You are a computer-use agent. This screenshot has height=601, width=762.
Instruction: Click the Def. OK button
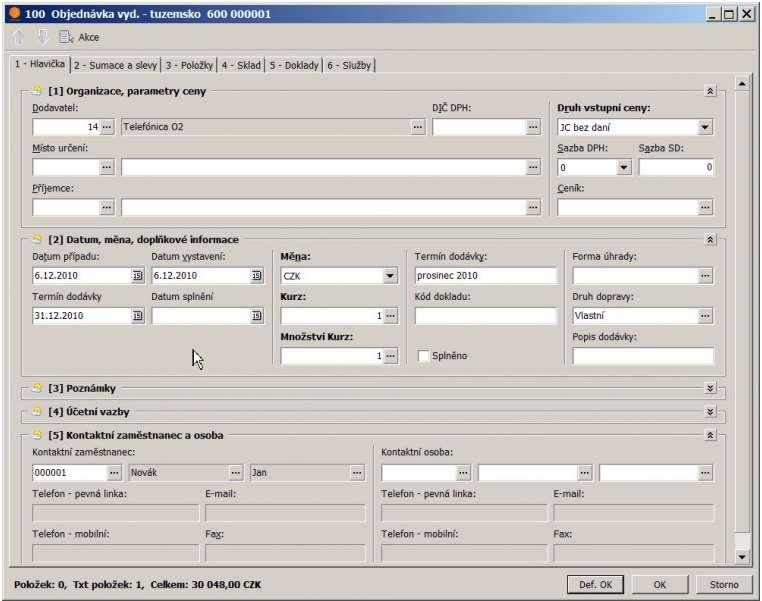pyautogui.click(x=595, y=584)
